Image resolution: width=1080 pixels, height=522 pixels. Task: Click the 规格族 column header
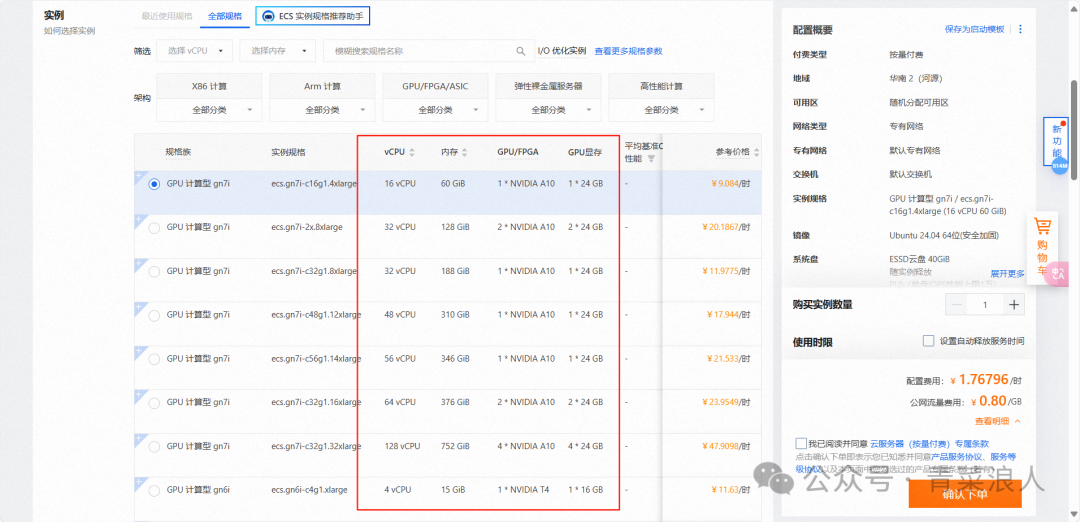click(x=178, y=152)
